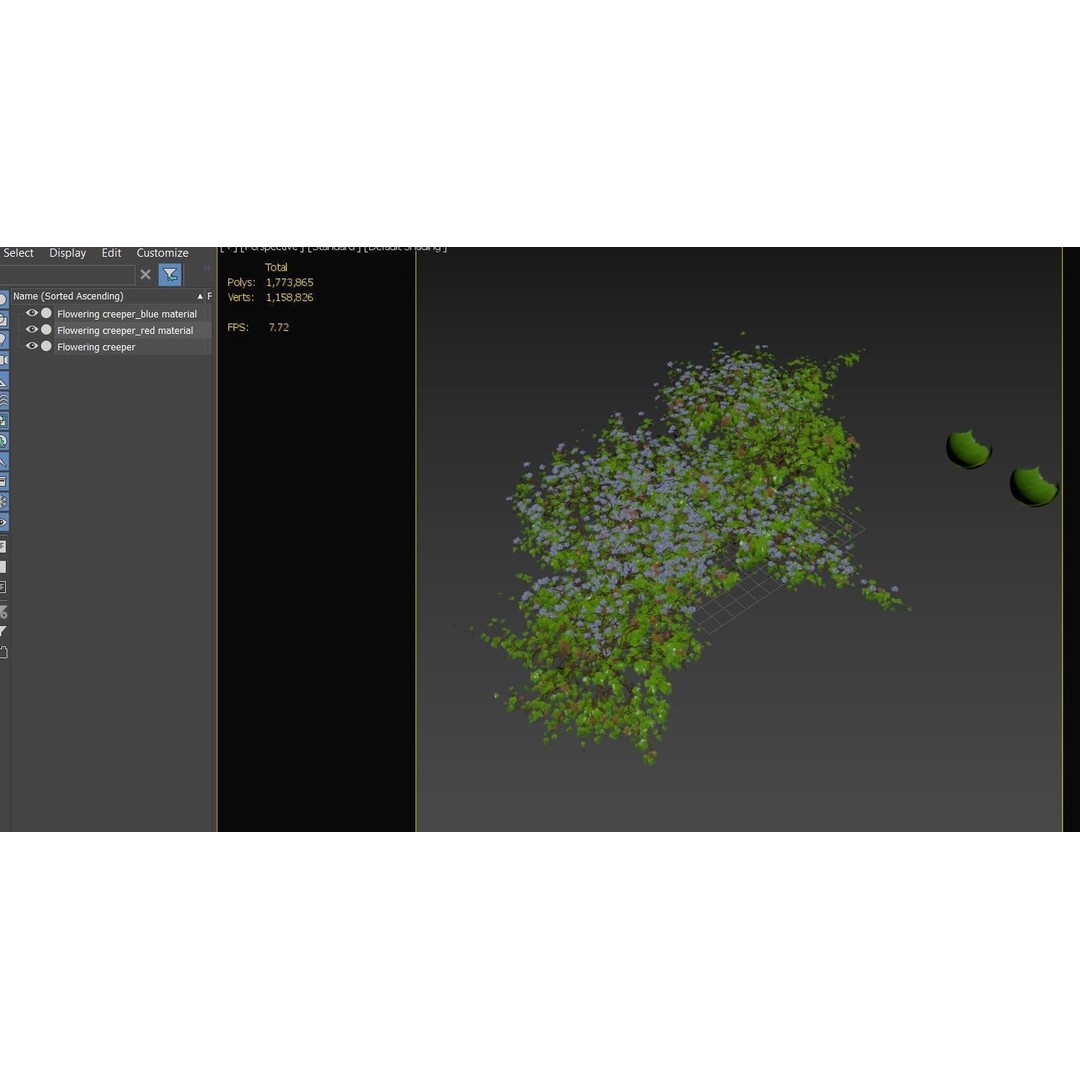Image resolution: width=1080 pixels, height=1080 pixels.
Task: Click the FPS value 7.72
Action: pos(278,327)
